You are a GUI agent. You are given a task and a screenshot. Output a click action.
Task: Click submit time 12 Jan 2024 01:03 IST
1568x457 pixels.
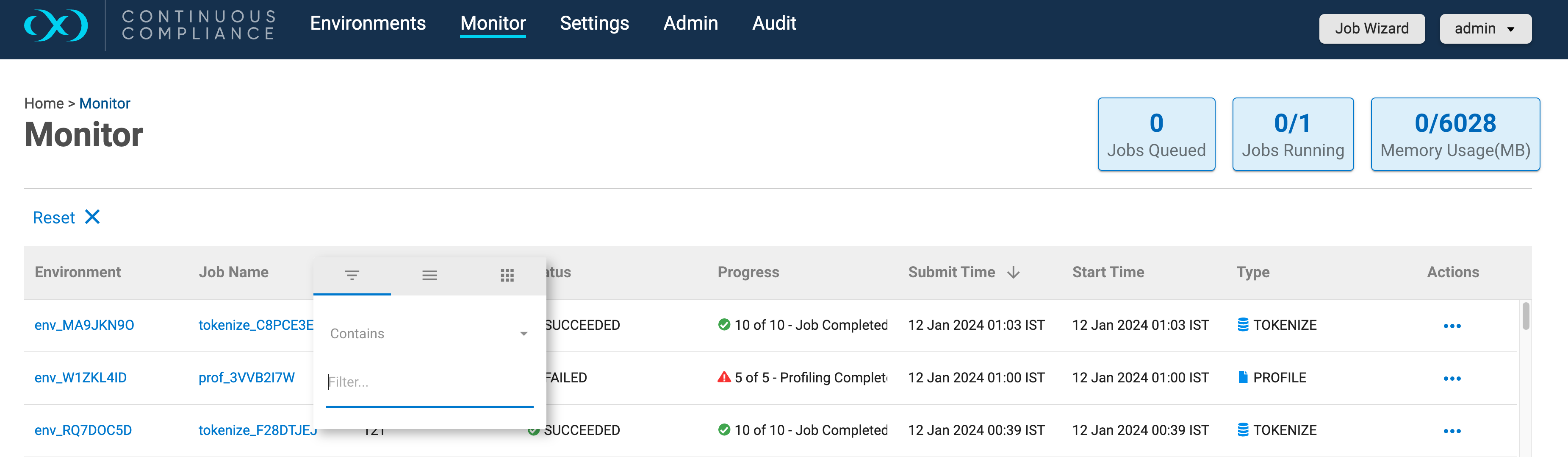(x=976, y=325)
